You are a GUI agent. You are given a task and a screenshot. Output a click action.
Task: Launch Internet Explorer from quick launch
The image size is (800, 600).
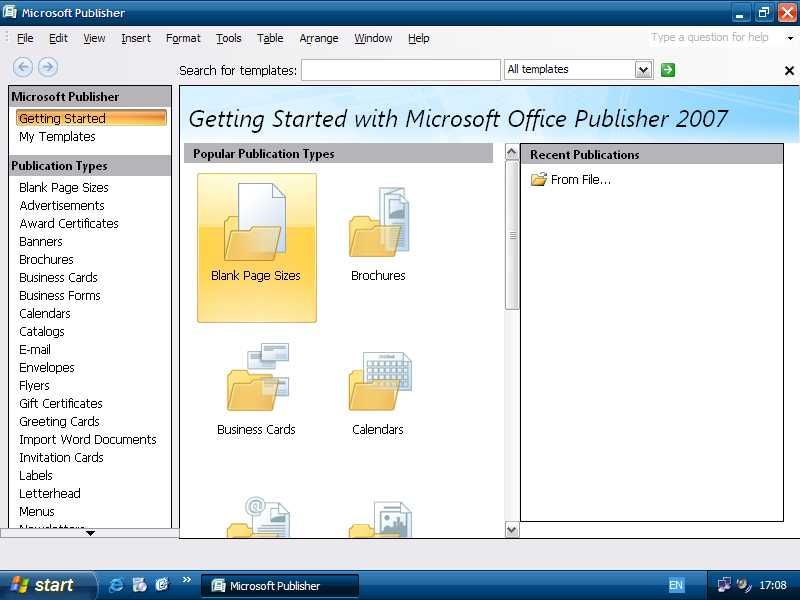(x=116, y=584)
